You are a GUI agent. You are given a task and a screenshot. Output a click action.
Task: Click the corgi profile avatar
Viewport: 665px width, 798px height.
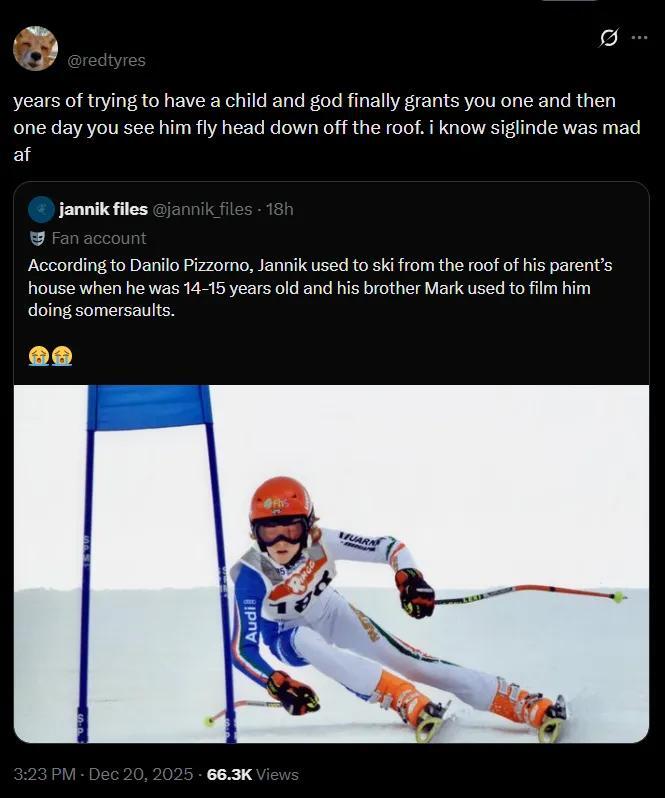point(35,49)
